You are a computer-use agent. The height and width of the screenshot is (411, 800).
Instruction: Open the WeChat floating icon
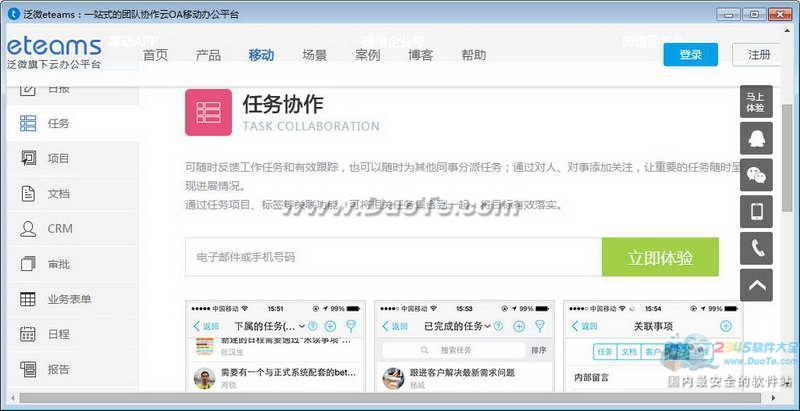[756, 175]
